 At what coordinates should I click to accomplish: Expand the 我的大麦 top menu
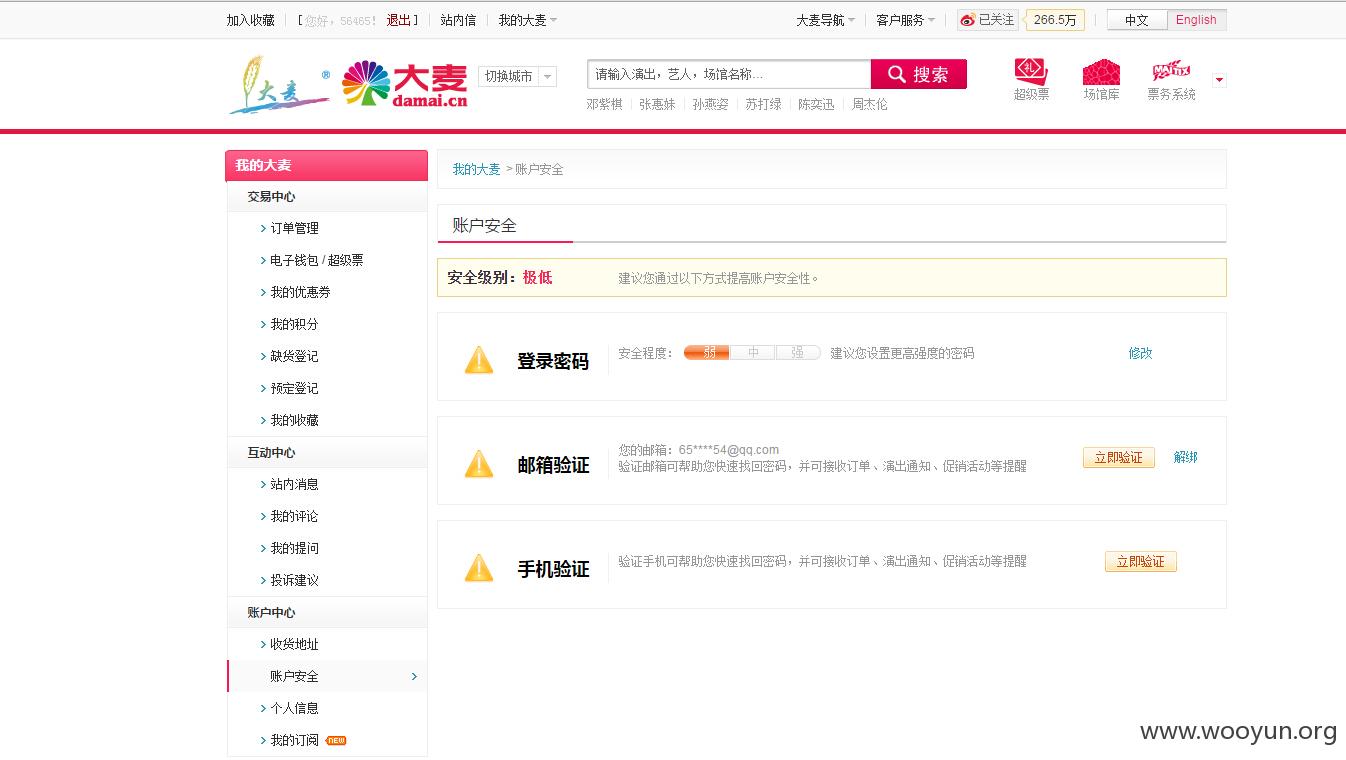pyautogui.click(x=528, y=20)
